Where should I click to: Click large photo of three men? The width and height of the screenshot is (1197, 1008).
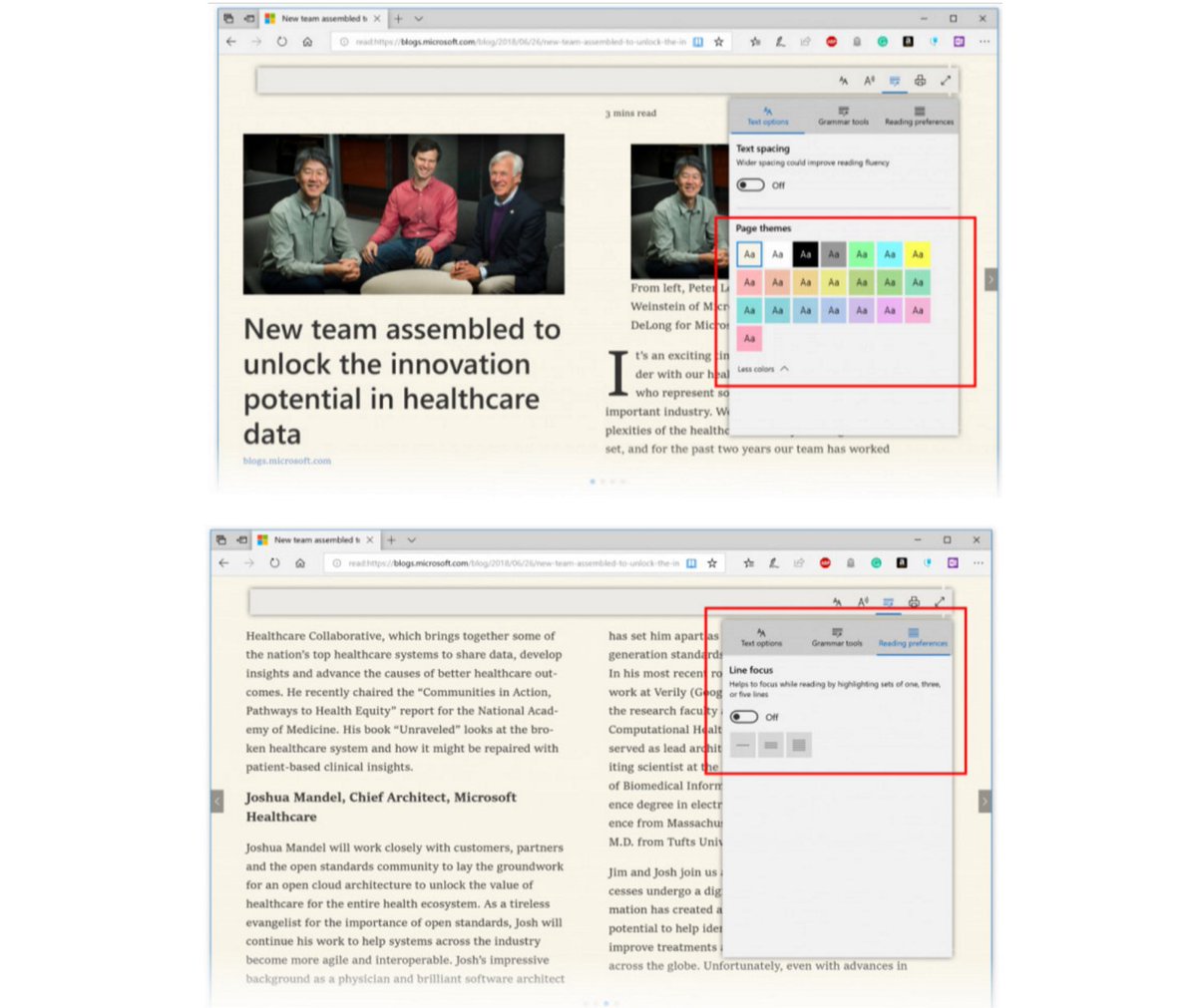click(x=404, y=213)
